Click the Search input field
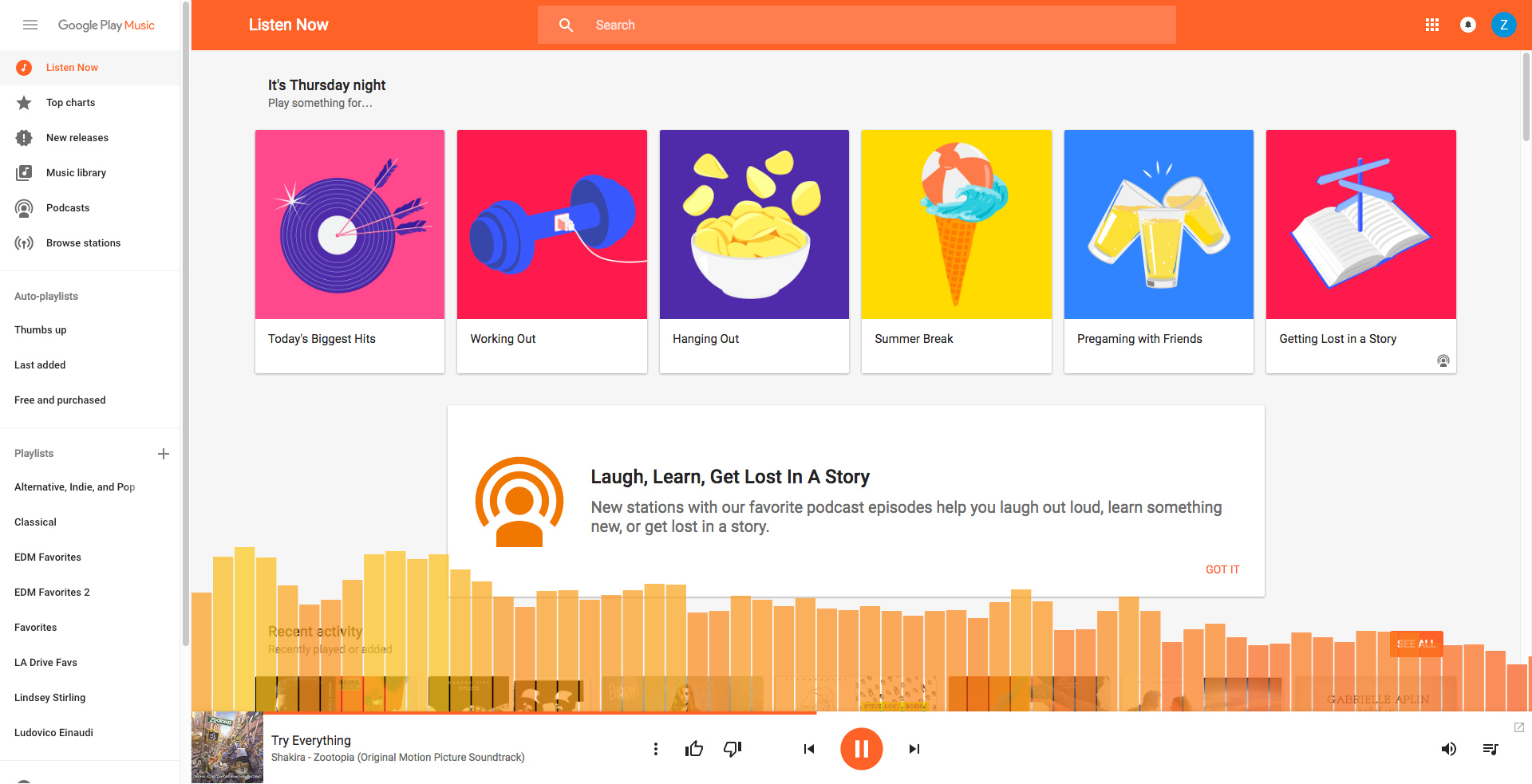Screen dimensions: 1532x784 tap(857, 25)
